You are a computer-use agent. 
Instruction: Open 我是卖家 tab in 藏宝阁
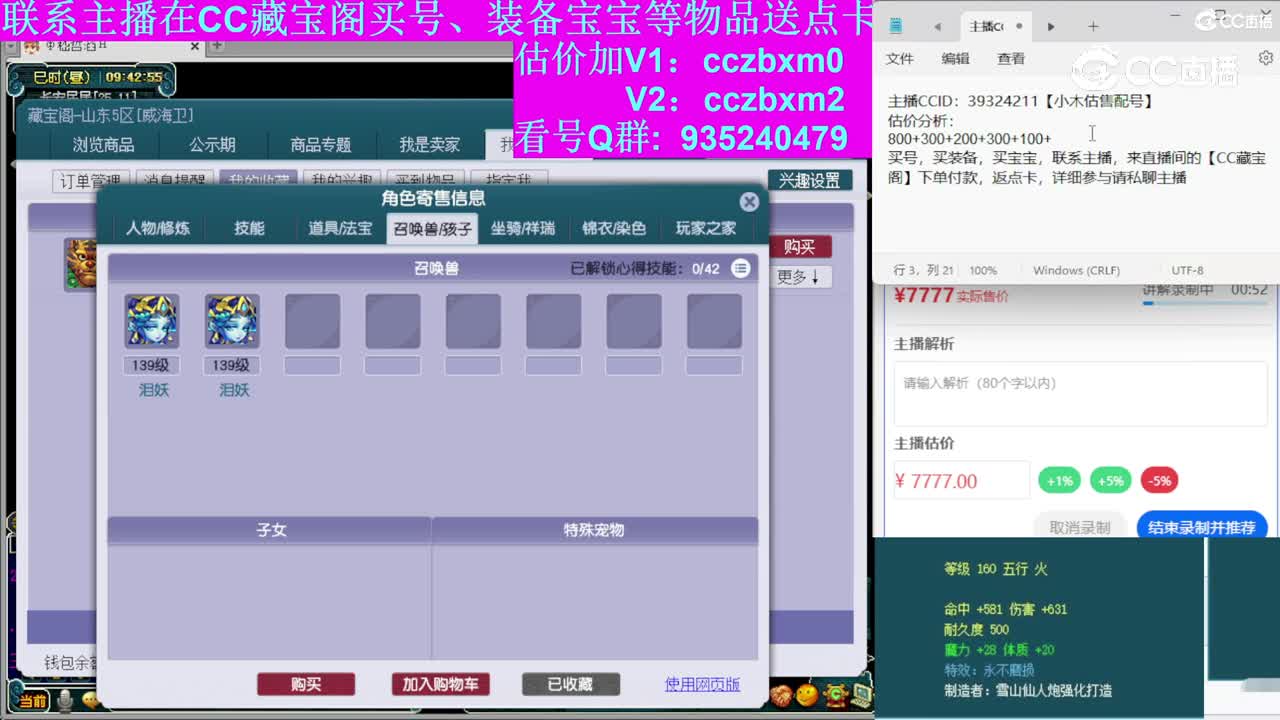tap(430, 145)
